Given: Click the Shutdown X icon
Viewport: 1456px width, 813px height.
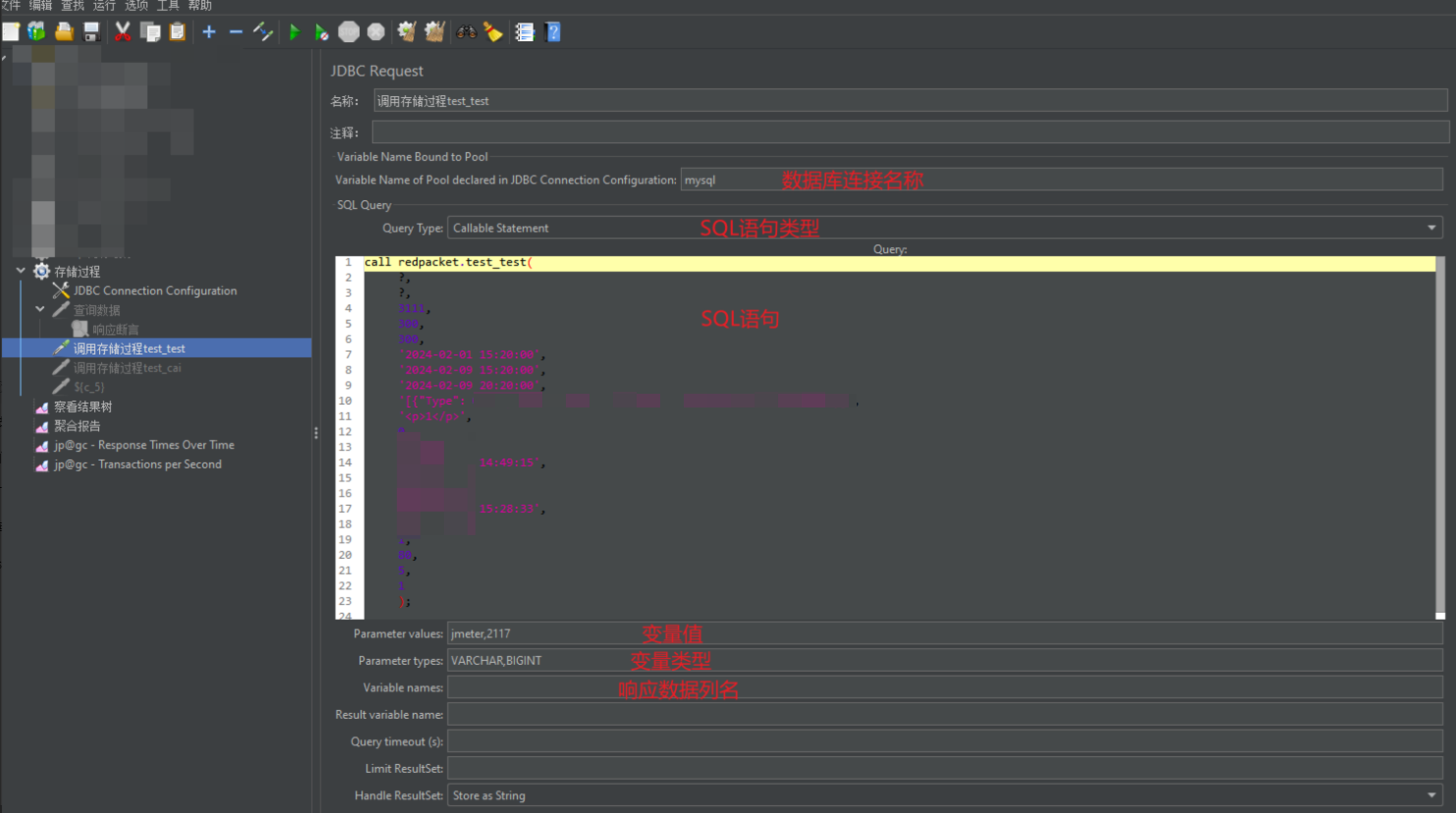Looking at the screenshot, I should coord(376,32).
